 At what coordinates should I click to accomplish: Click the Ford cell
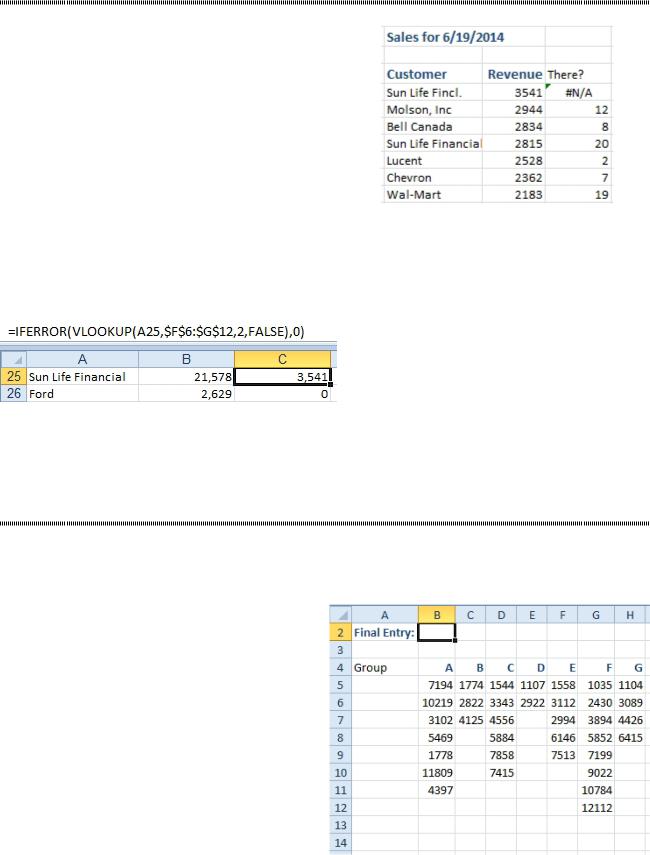(x=82, y=393)
